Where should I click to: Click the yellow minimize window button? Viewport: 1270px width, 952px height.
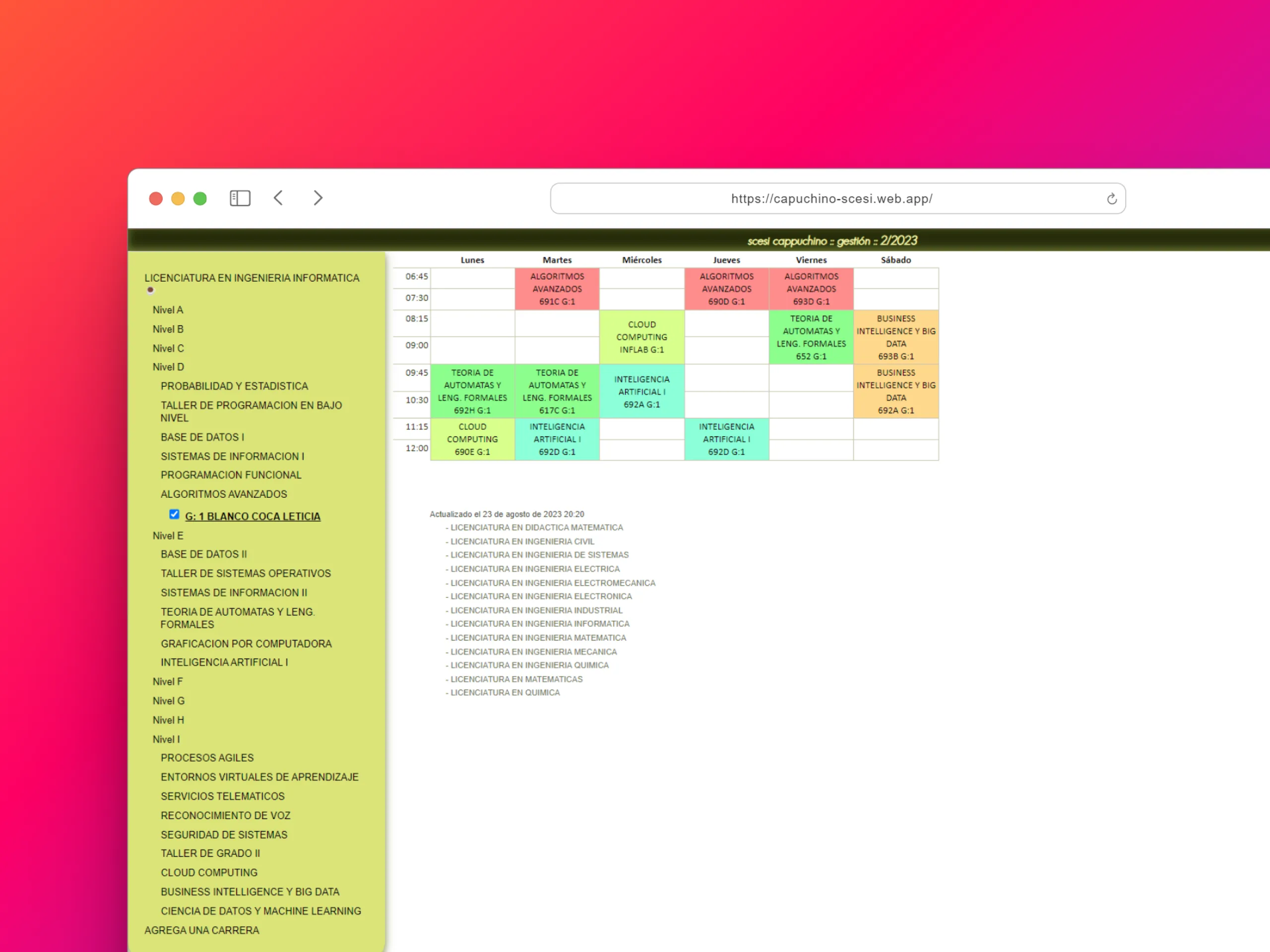coord(178,198)
